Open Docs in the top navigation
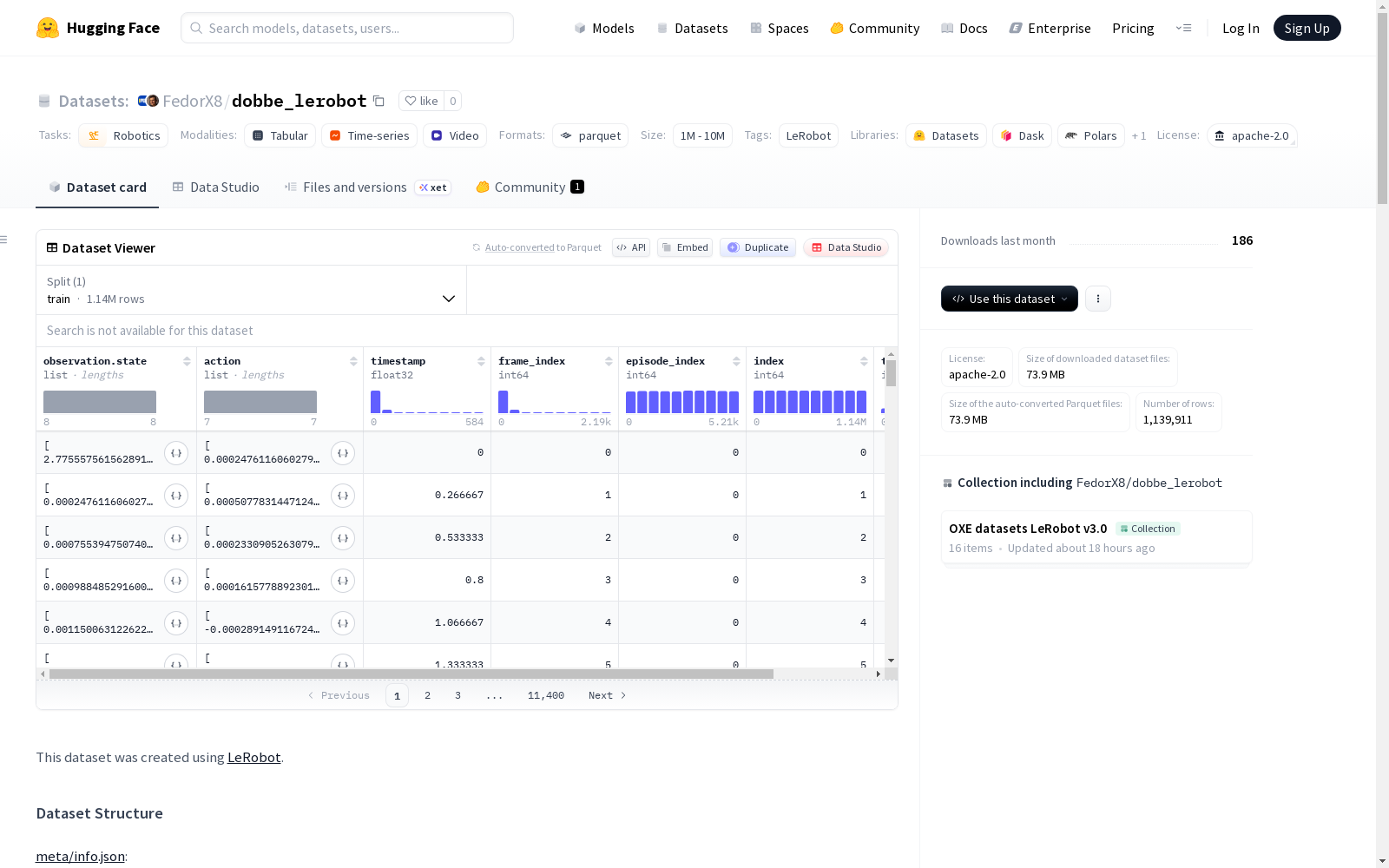This screenshot has width=1389, height=868. (964, 28)
